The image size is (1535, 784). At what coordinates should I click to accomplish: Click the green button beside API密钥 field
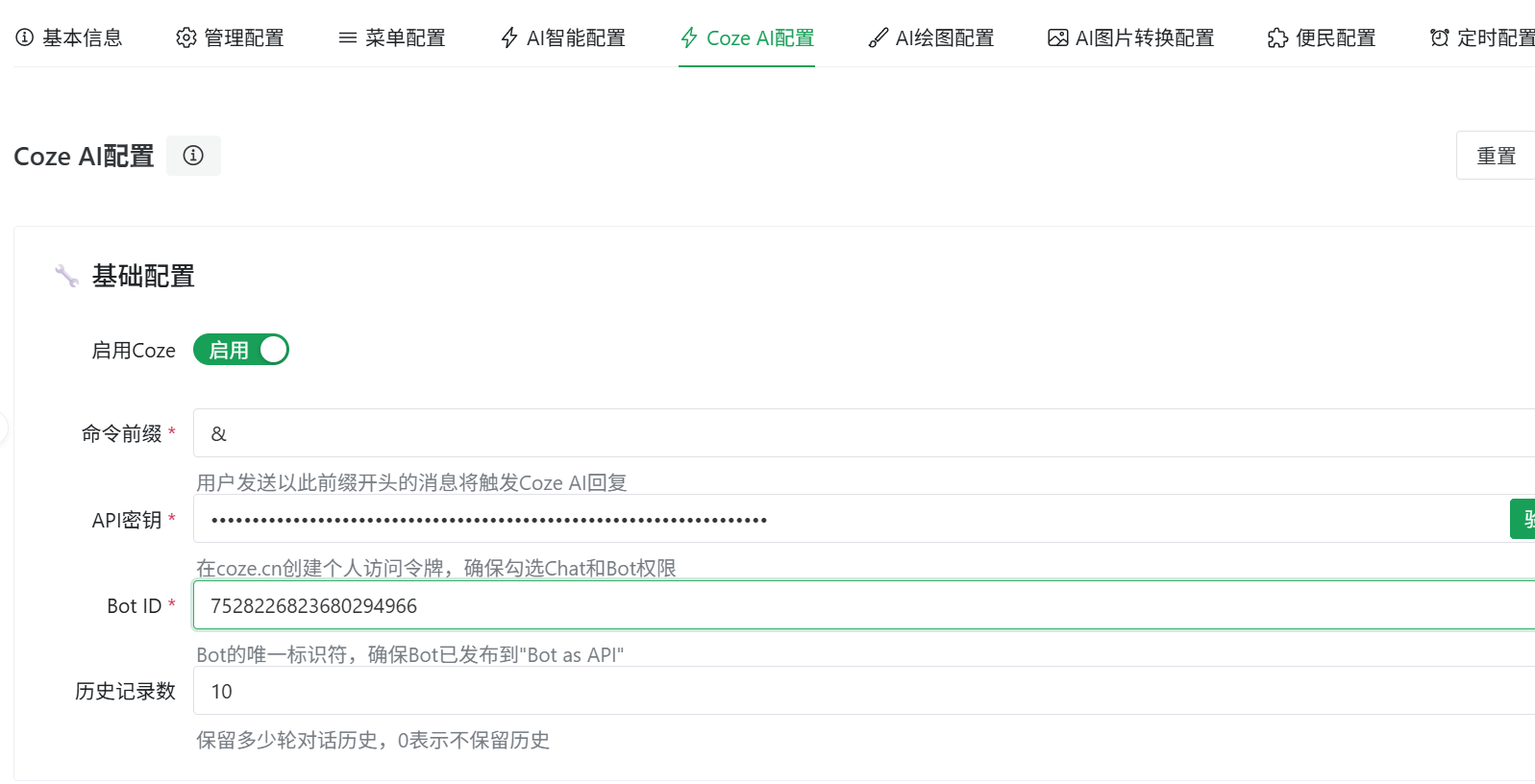1523,519
